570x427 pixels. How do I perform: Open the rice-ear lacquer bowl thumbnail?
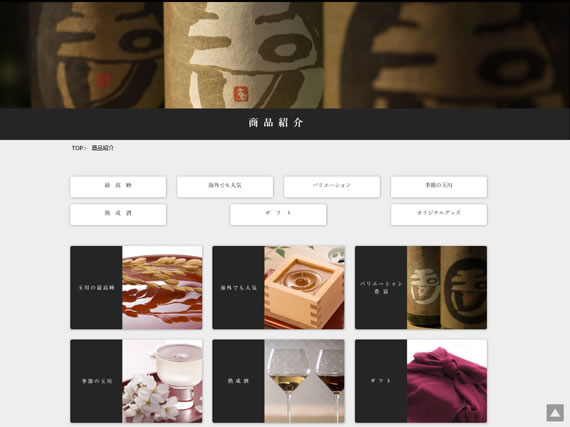162,287
